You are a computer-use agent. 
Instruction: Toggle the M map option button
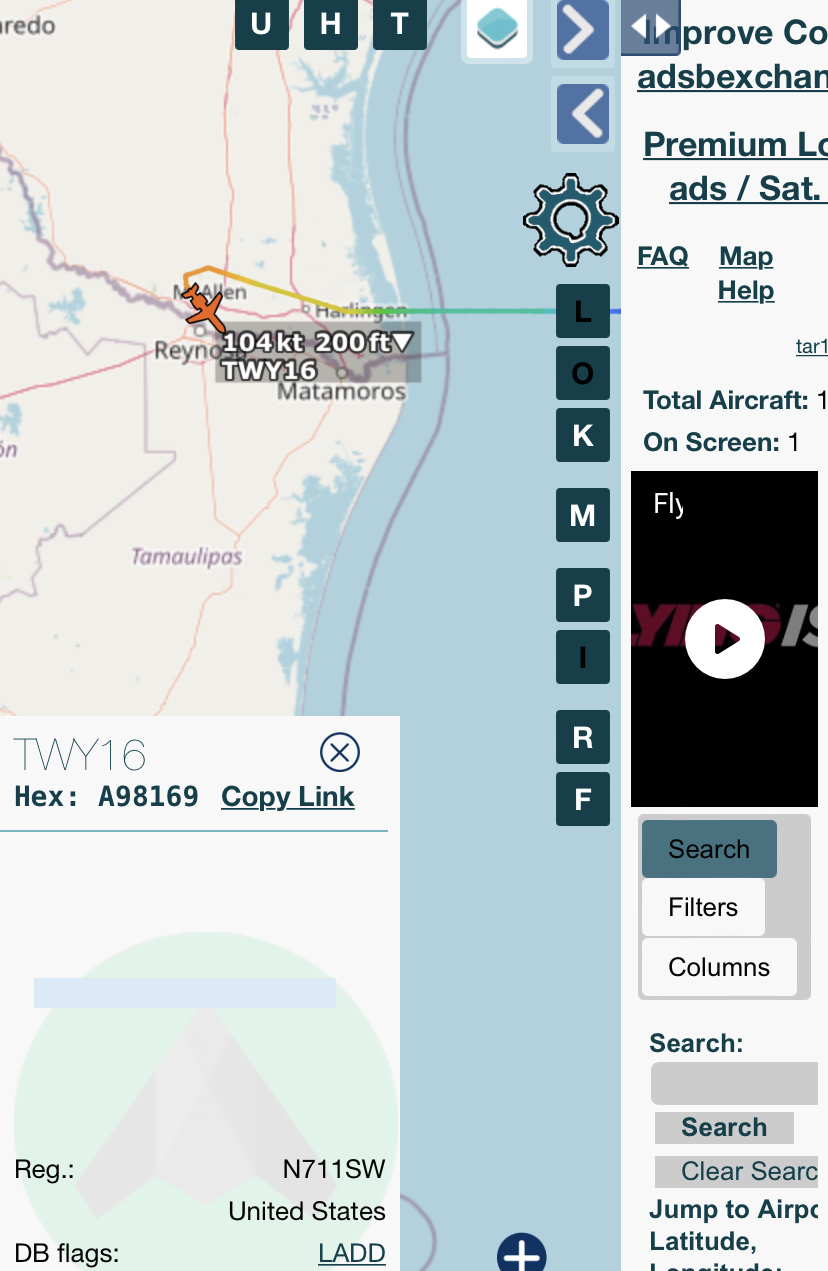point(583,515)
